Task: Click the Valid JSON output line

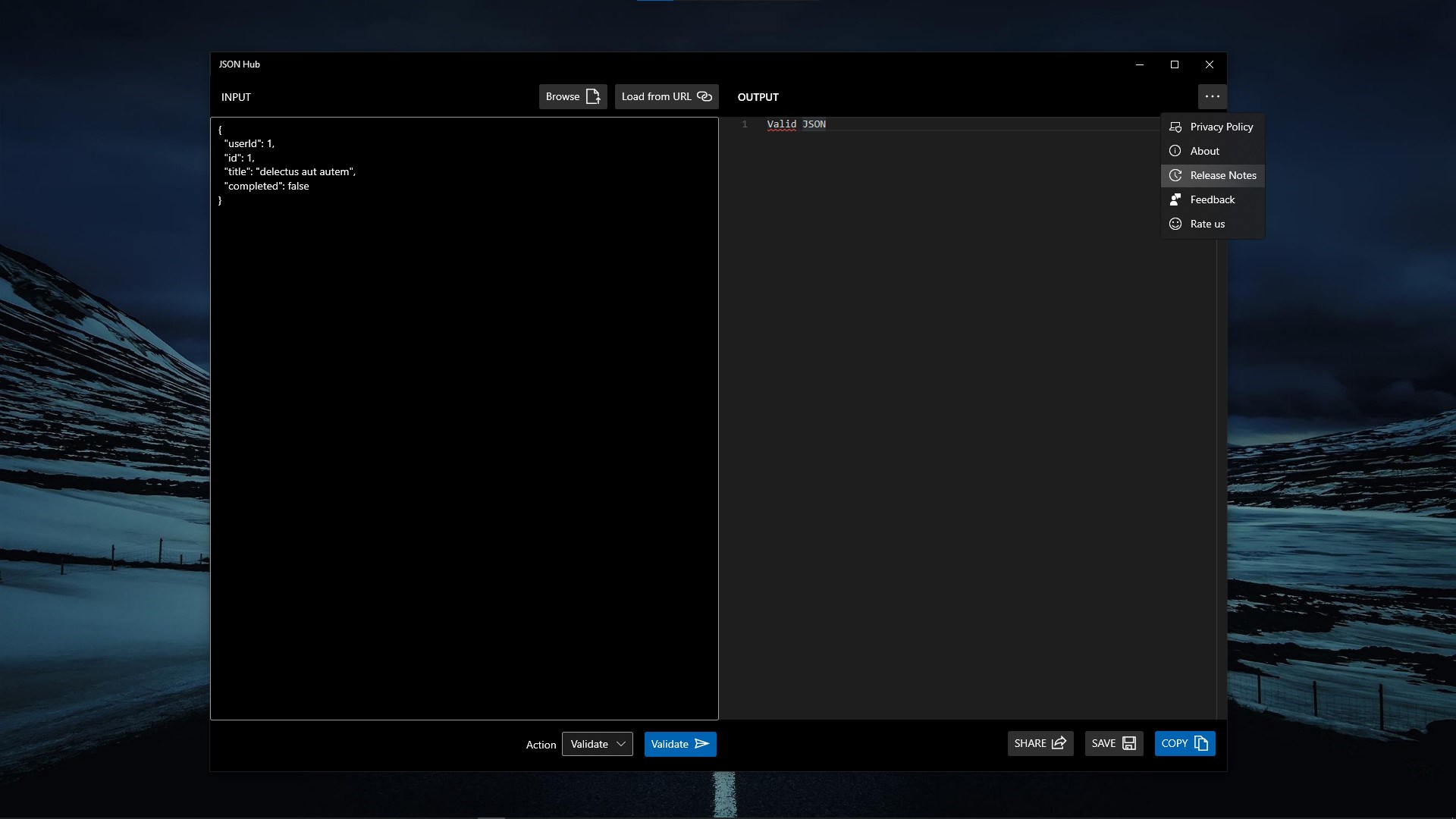Action: pos(796,124)
